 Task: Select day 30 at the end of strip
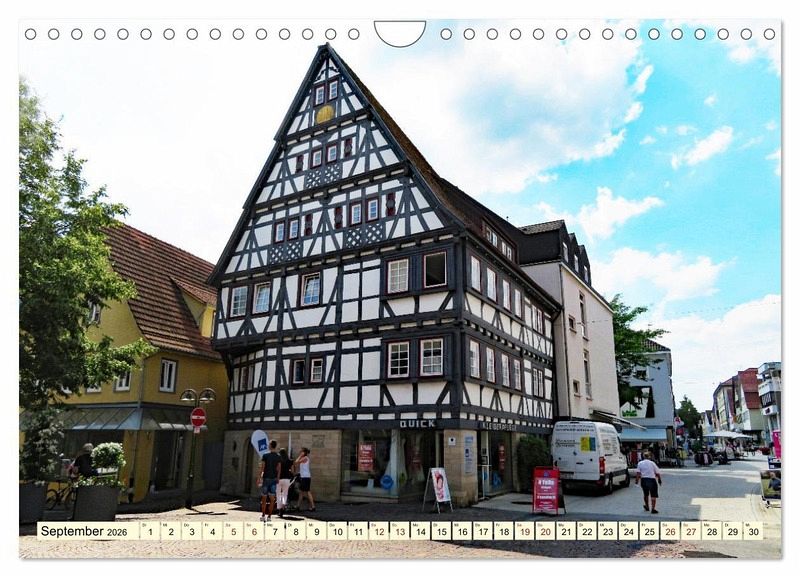coord(753,531)
